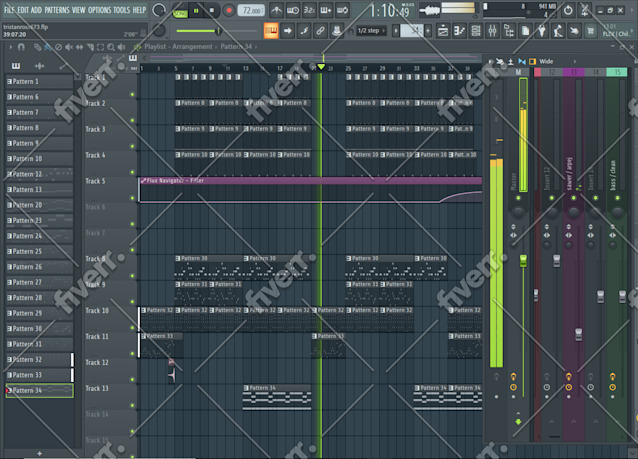Click the pause button in transport

[196, 11]
